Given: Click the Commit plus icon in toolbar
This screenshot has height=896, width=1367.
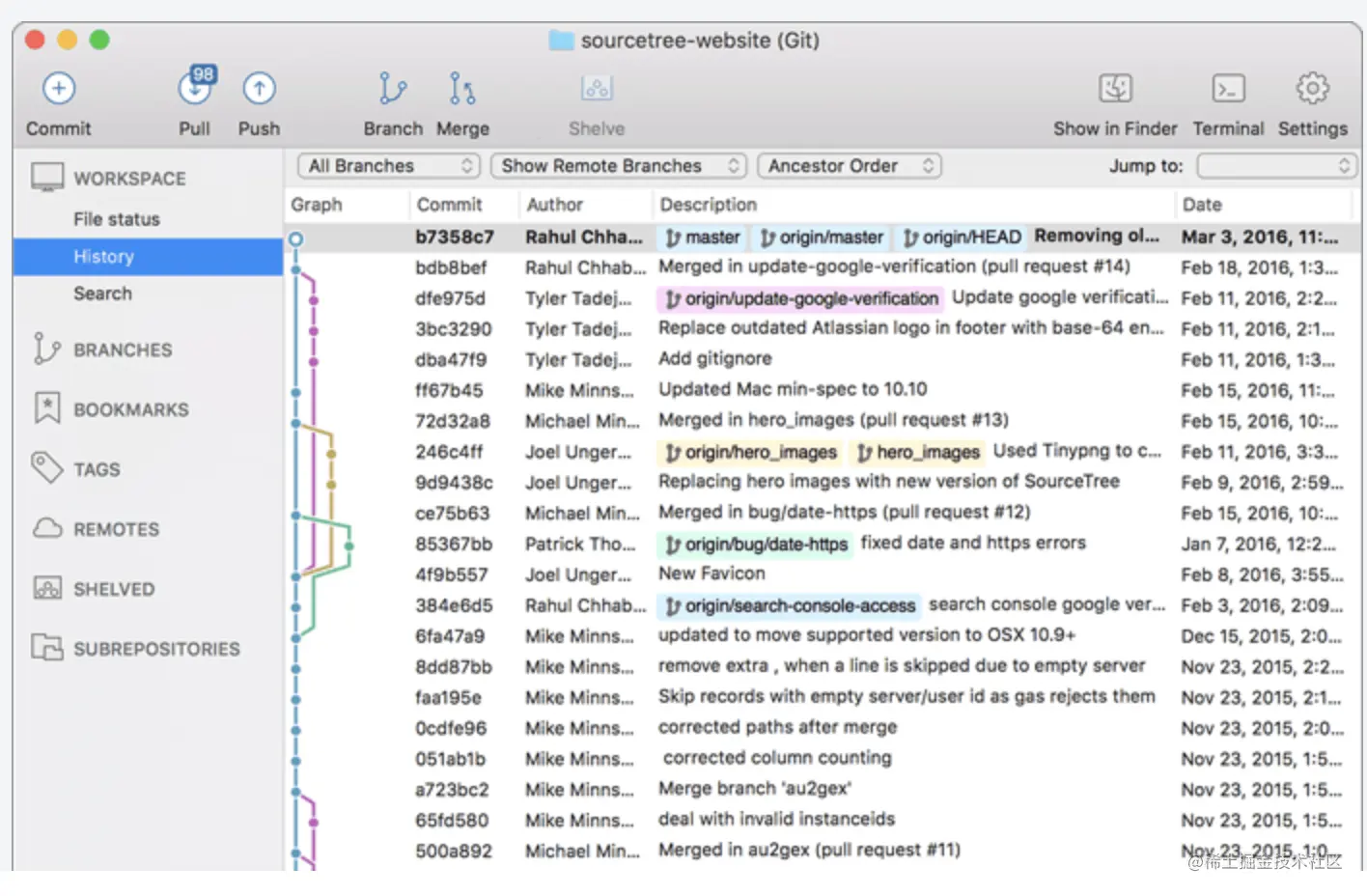Looking at the screenshot, I should (x=59, y=89).
